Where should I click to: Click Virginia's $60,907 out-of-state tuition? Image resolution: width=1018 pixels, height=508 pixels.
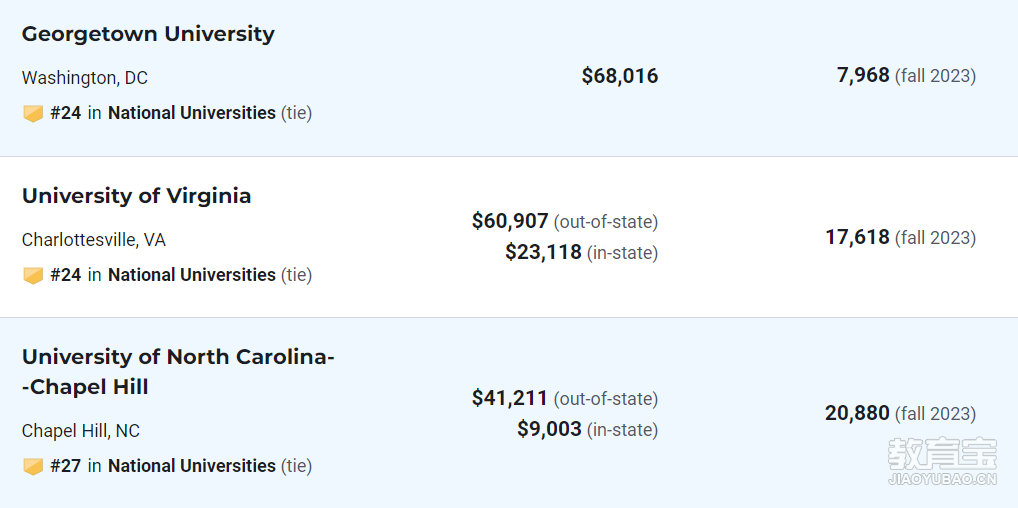coord(510,221)
